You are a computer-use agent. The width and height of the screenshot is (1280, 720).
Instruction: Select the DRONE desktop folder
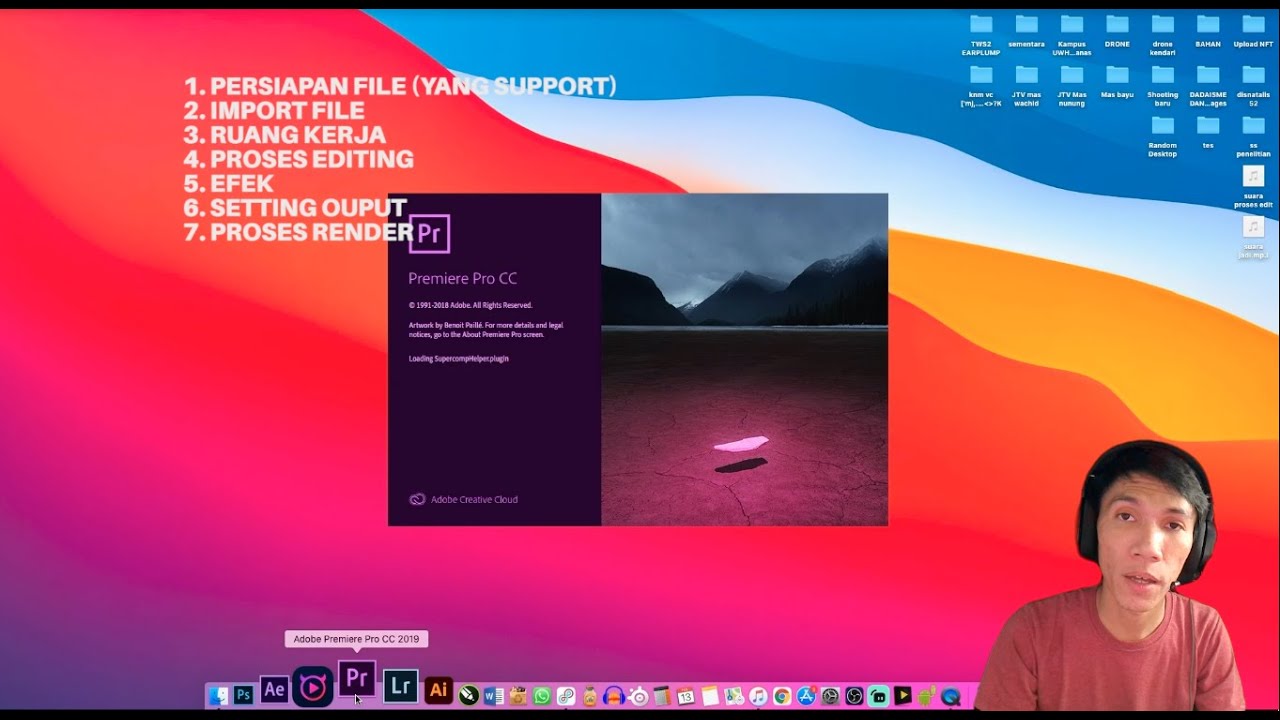1117,30
